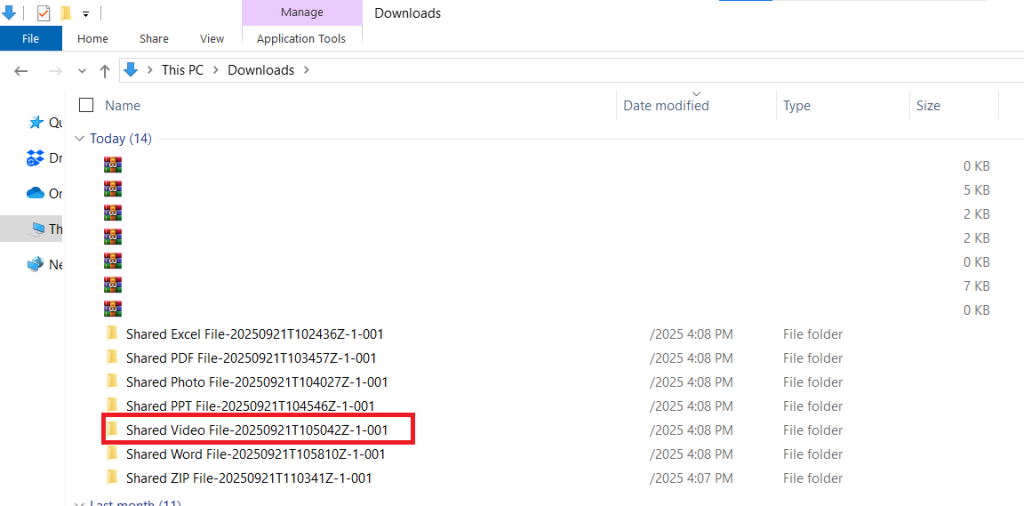Click the Properties icon in quick access toolbar
The height and width of the screenshot is (506, 1024).
click(x=43, y=13)
